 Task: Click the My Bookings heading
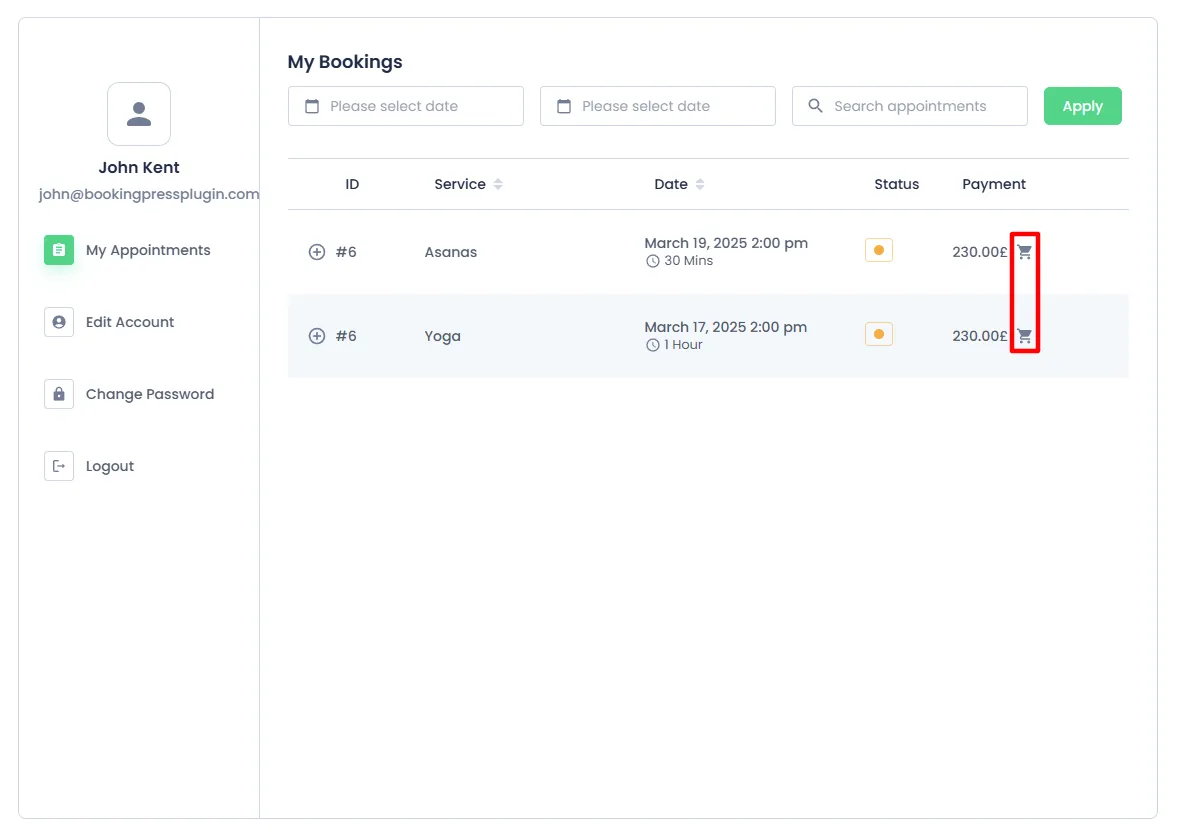point(345,62)
